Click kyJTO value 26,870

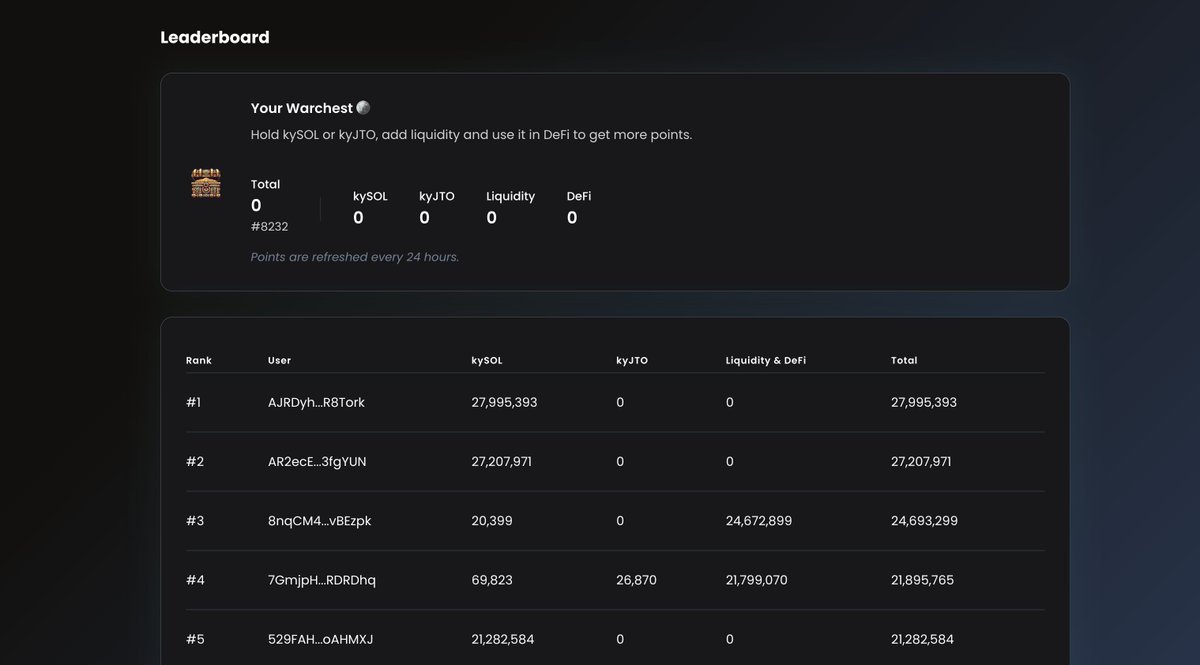point(636,580)
